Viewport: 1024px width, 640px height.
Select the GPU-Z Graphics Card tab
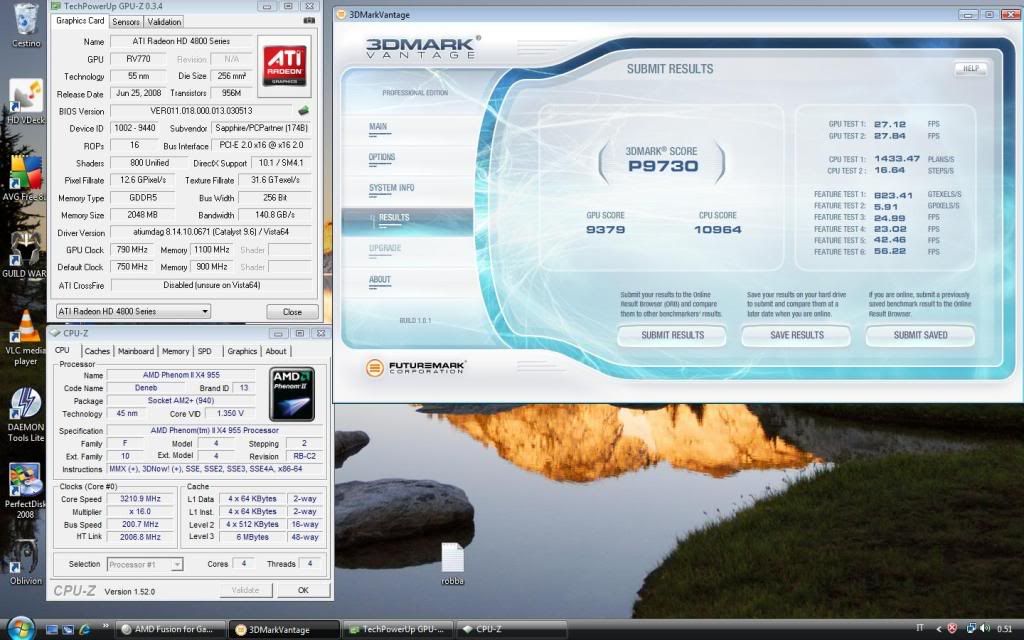click(80, 21)
